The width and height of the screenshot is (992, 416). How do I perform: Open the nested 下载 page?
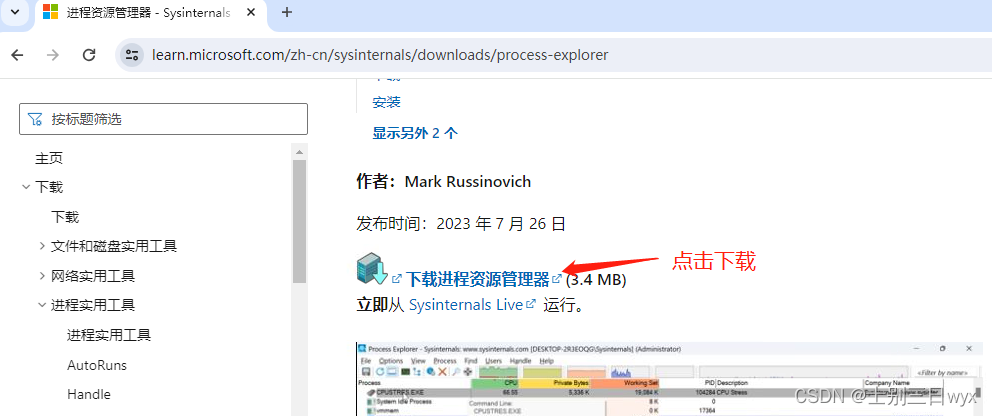pyautogui.click(x=65, y=217)
